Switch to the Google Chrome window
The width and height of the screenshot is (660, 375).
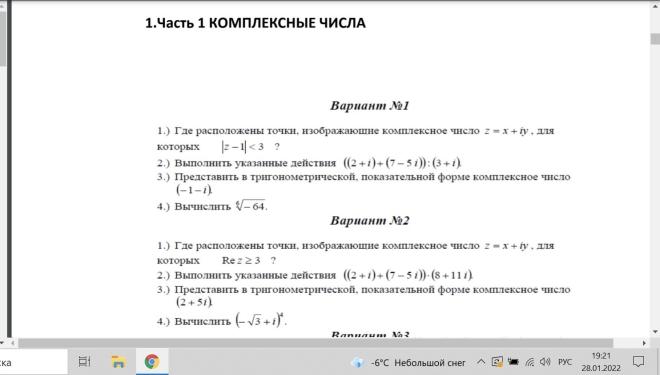pos(152,362)
